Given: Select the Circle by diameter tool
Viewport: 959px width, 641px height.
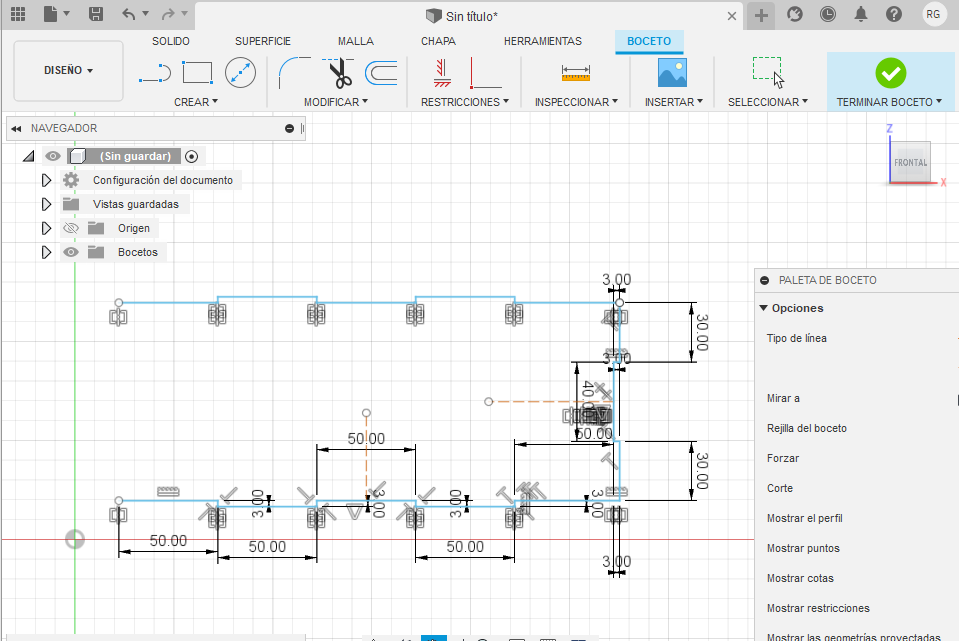Looking at the screenshot, I should click(x=240, y=73).
